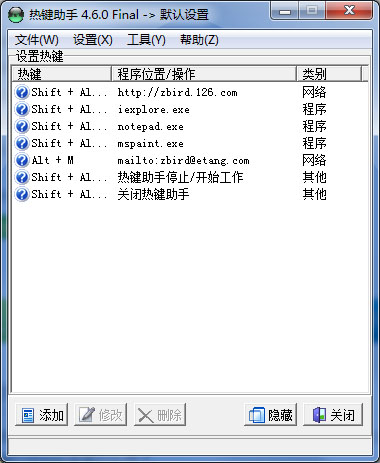Click the question icon of the iexplore.exe row

[x=22, y=109]
